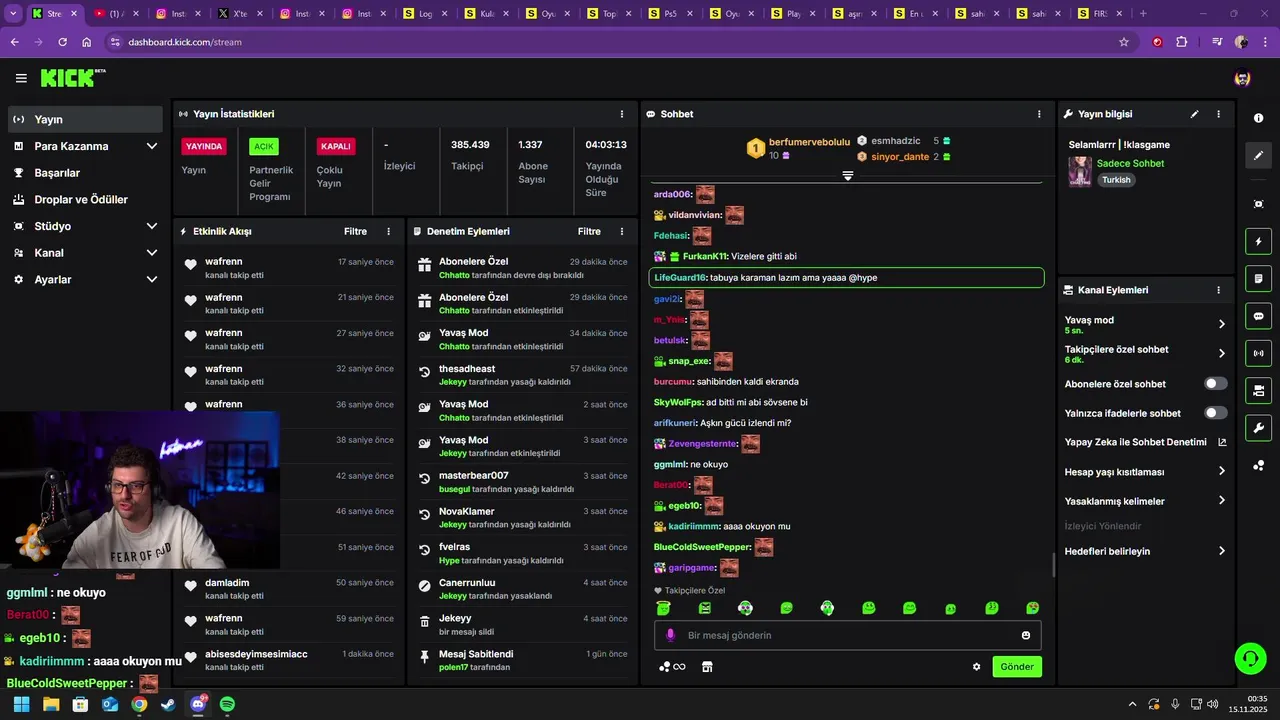This screenshot has width=1280, height=720.
Task: Open Droplar ve Ödüller in left sidebar
Action: (x=85, y=200)
